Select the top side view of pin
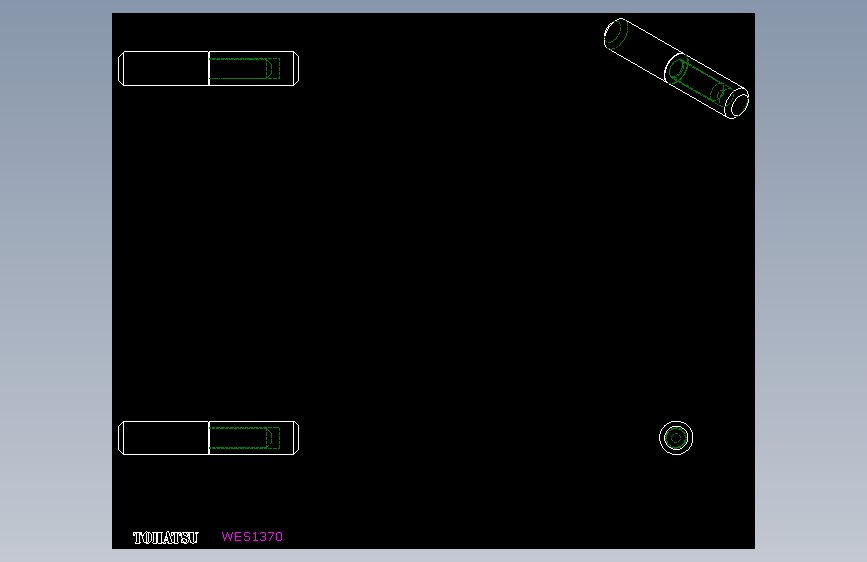The height and width of the screenshot is (562, 867). coord(208,69)
